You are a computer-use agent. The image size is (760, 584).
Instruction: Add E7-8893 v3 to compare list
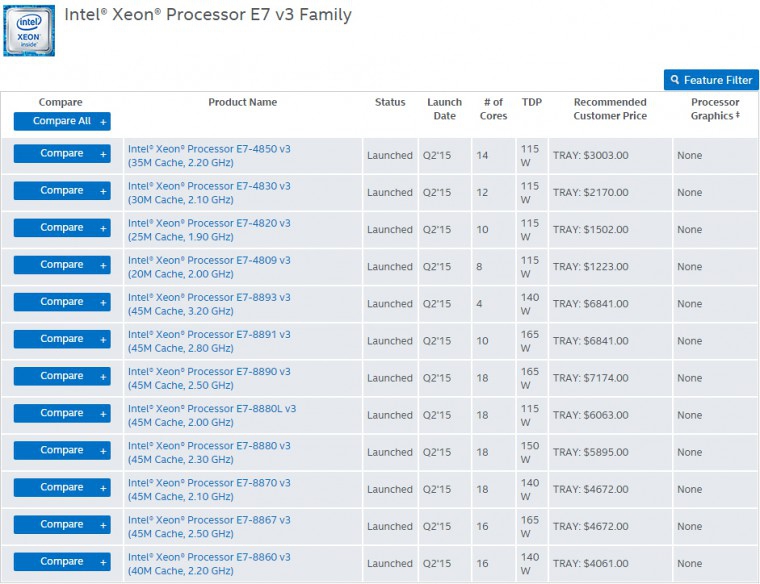[x=62, y=302]
